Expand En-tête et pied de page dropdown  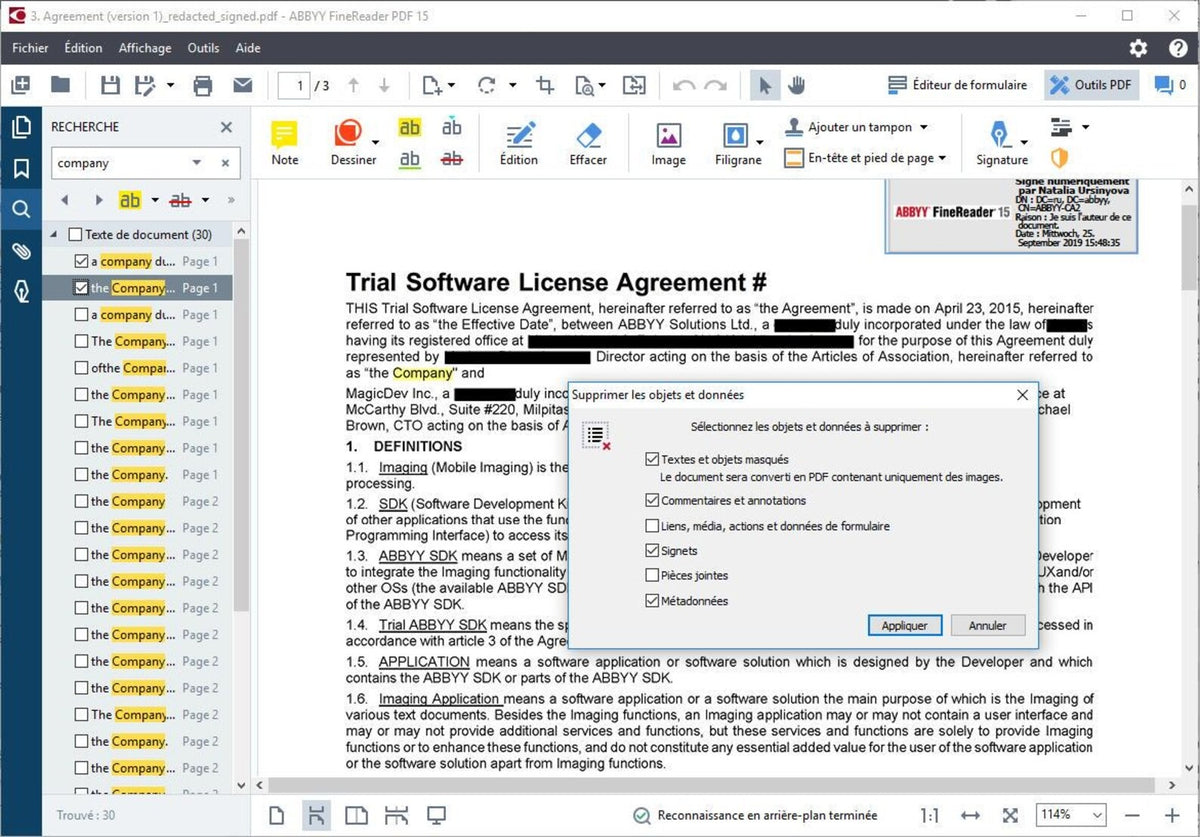942,158
